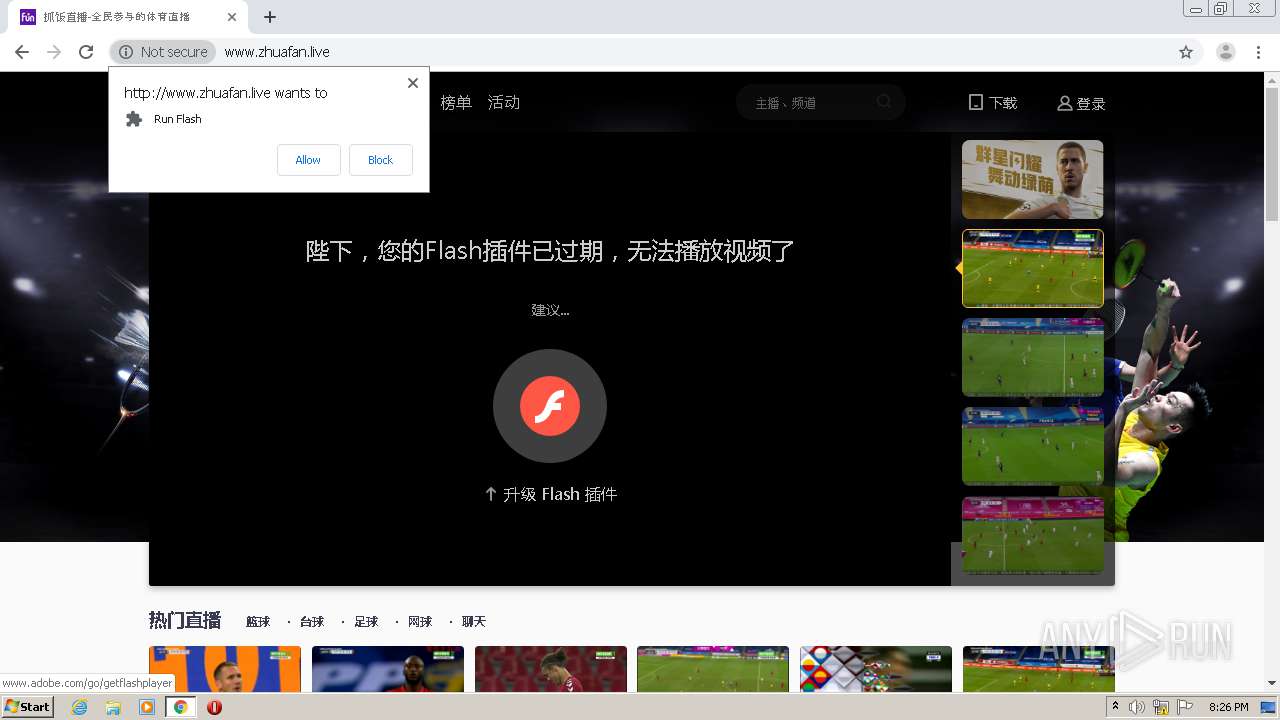This screenshot has height=720, width=1280.
Task: Close the 抓饭直播 browser tab
Action: [x=231, y=17]
